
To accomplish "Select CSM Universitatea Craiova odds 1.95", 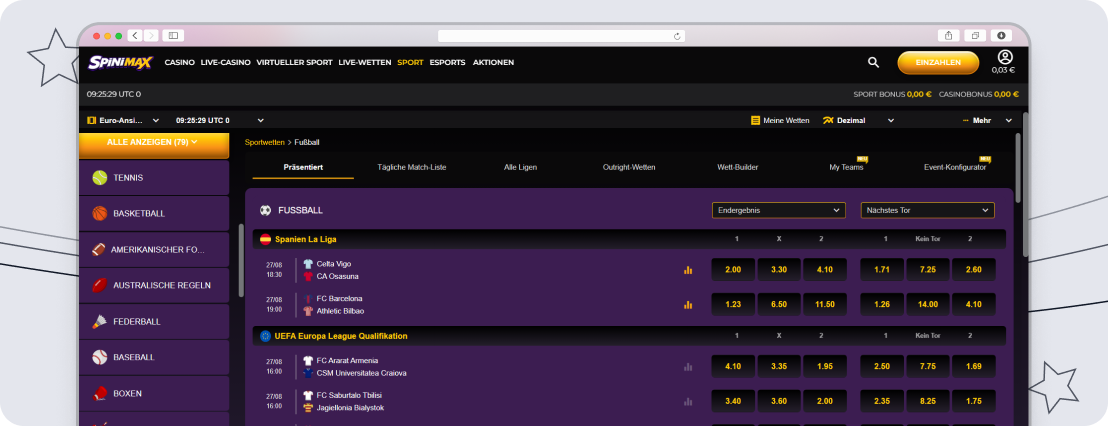I will pos(825,367).
